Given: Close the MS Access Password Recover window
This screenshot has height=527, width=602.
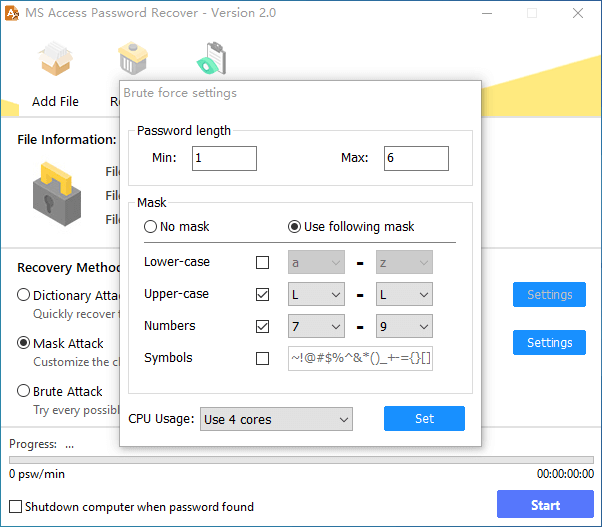Looking at the screenshot, I should pyautogui.click(x=578, y=13).
